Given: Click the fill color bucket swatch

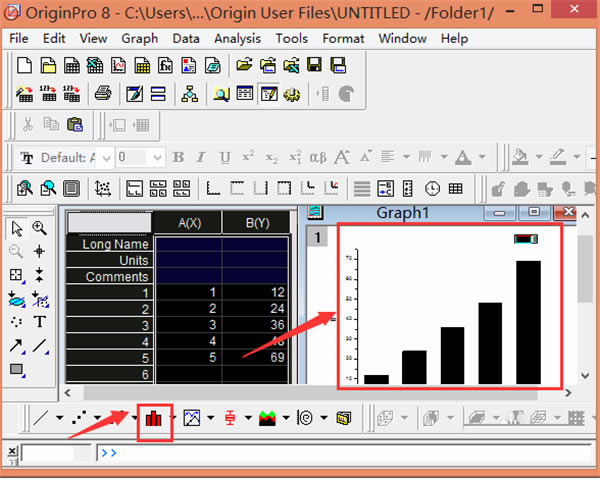Looking at the screenshot, I should tap(520, 157).
